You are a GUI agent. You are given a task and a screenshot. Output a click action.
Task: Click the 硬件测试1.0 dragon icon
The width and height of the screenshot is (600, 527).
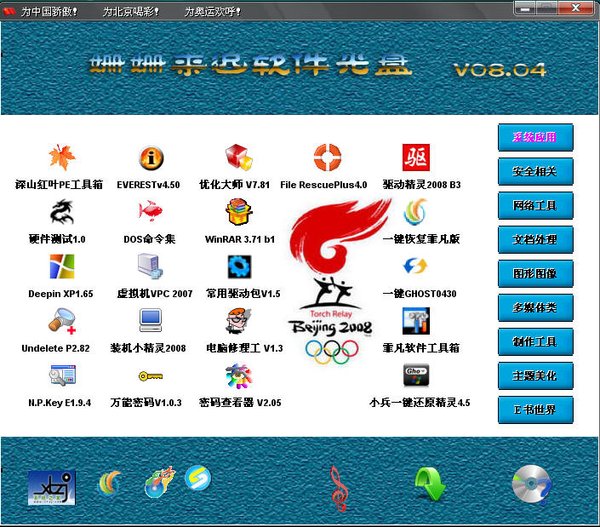click(x=62, y=212)
